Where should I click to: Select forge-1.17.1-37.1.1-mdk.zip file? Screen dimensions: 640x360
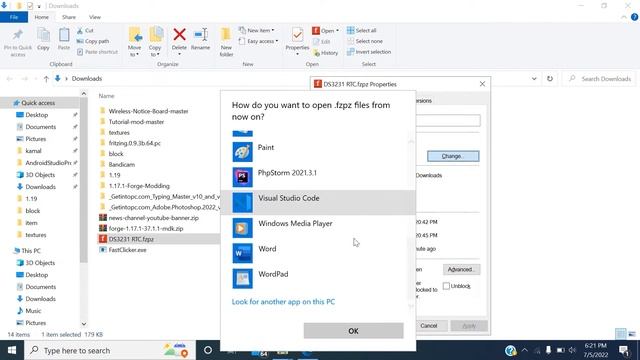tap(146, 229)
